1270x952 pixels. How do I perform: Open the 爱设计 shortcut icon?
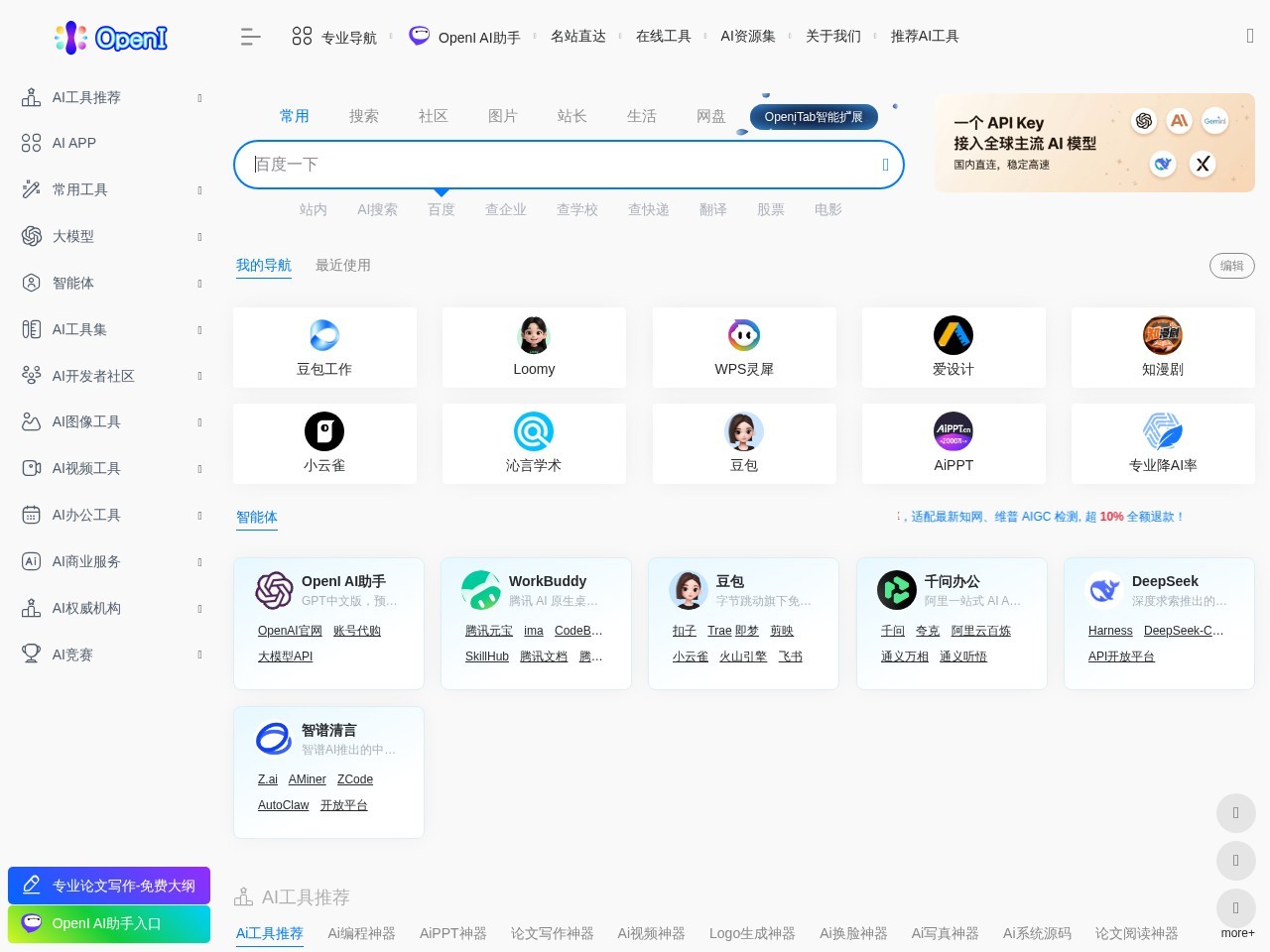point(953,335)
